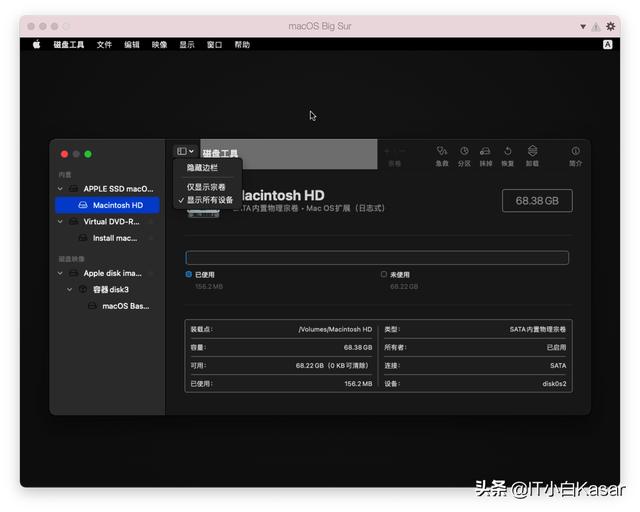Collapse the Virtual DVD-R tree node

pyautogui.click(x=60, y=221)
